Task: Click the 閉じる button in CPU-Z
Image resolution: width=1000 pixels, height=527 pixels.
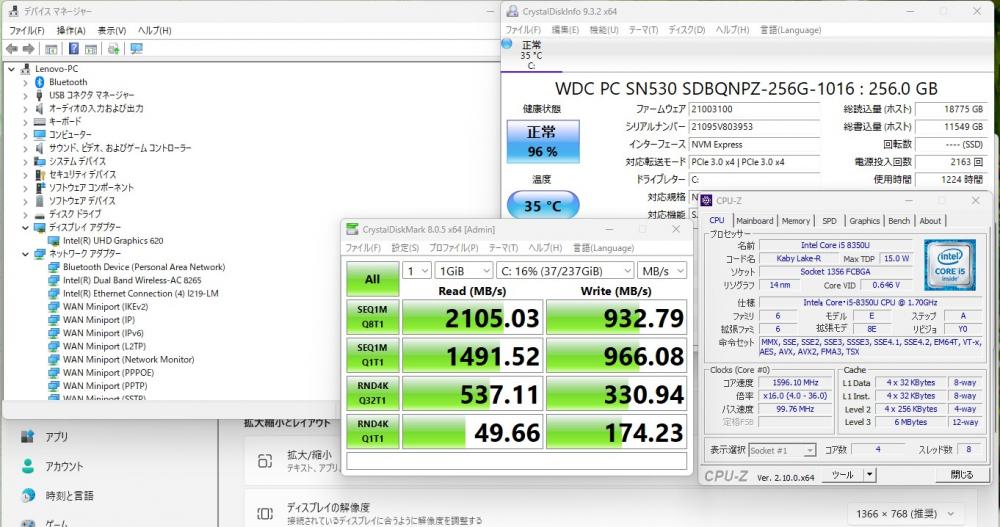Action: [x=962, y=475]
